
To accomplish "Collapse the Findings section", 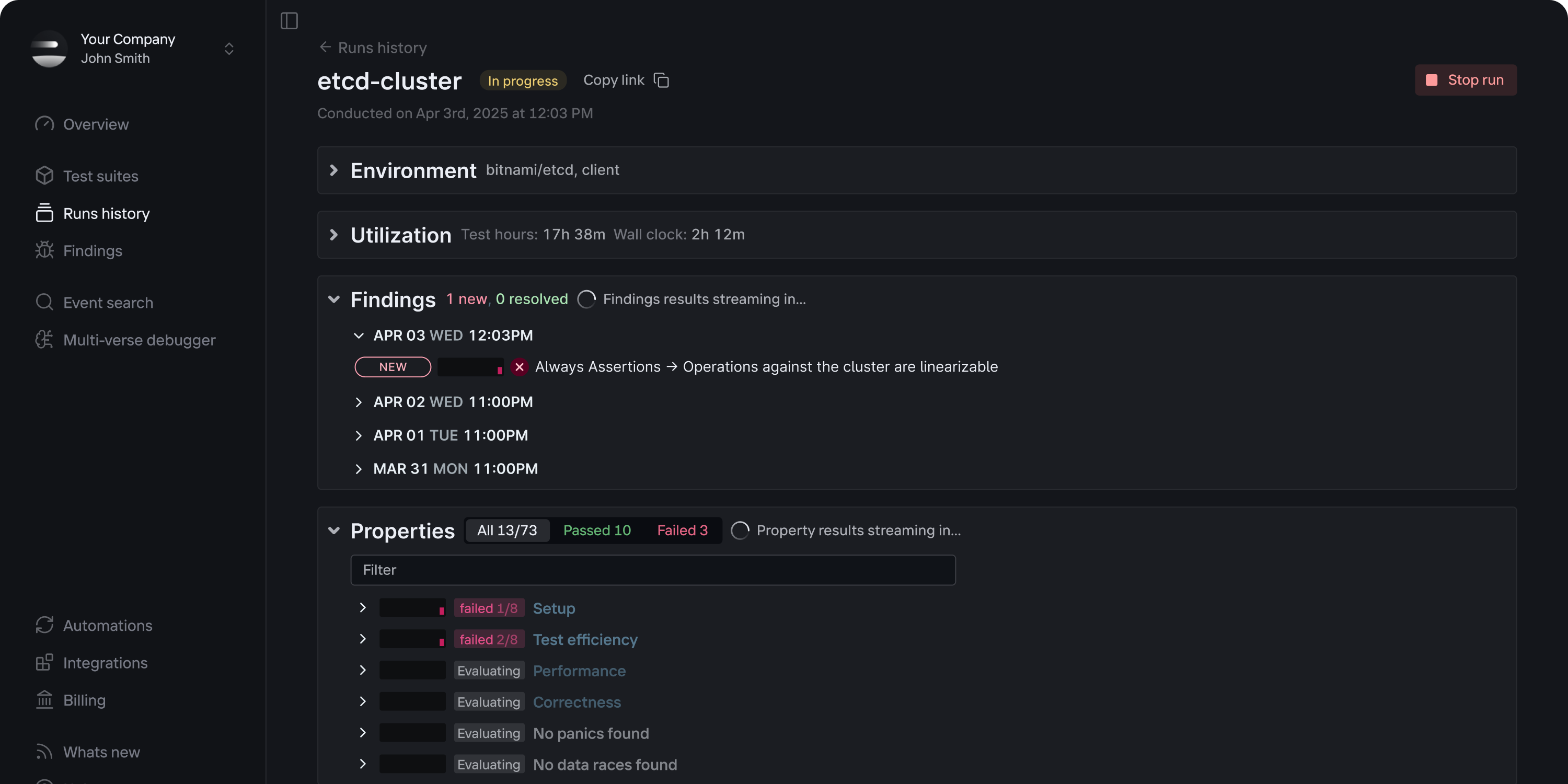I will click(x=333, y=299).
